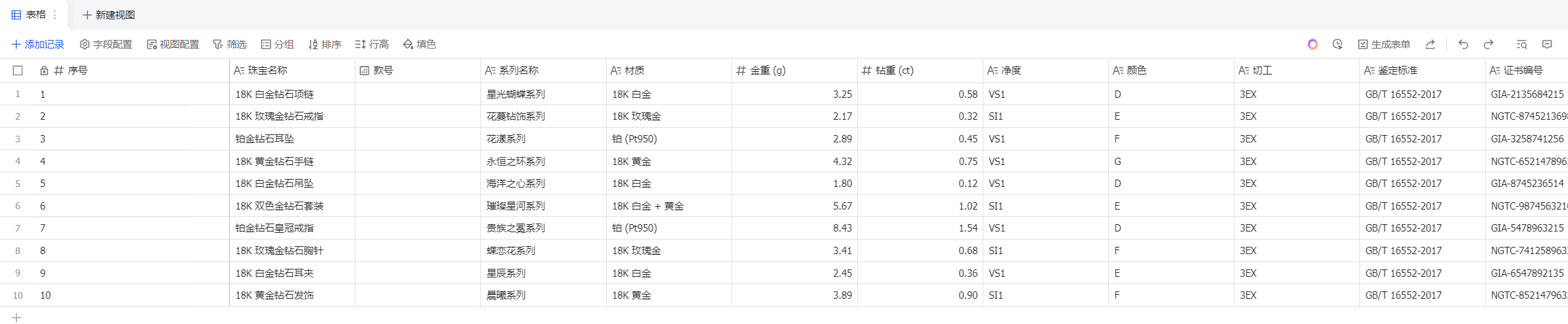Click the 新建视图 new view tab
The height and width of the screenshot is (324, 1568).
108,15
